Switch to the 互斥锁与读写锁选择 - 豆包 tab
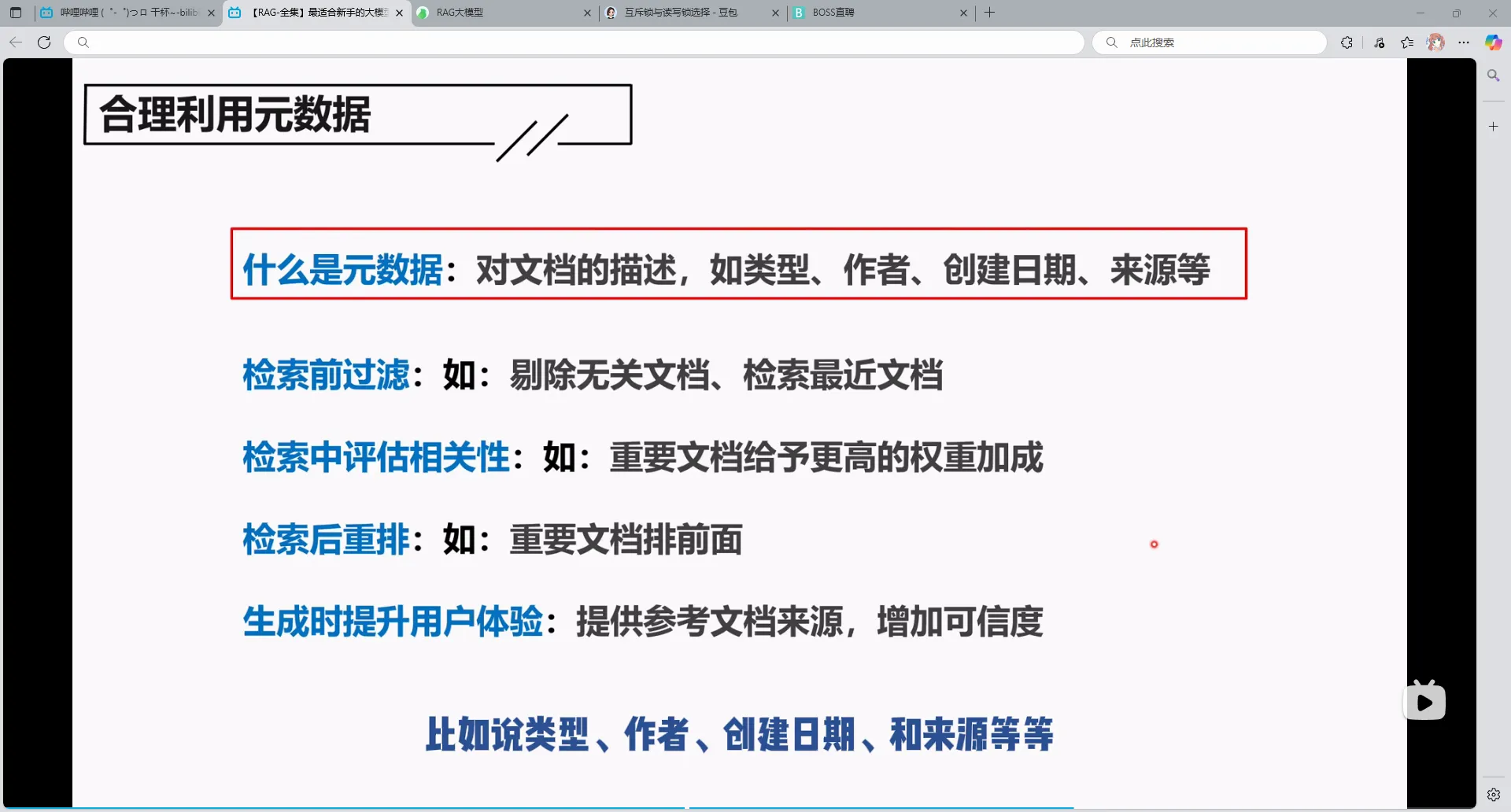The image size is (1511, 812). 685,13
